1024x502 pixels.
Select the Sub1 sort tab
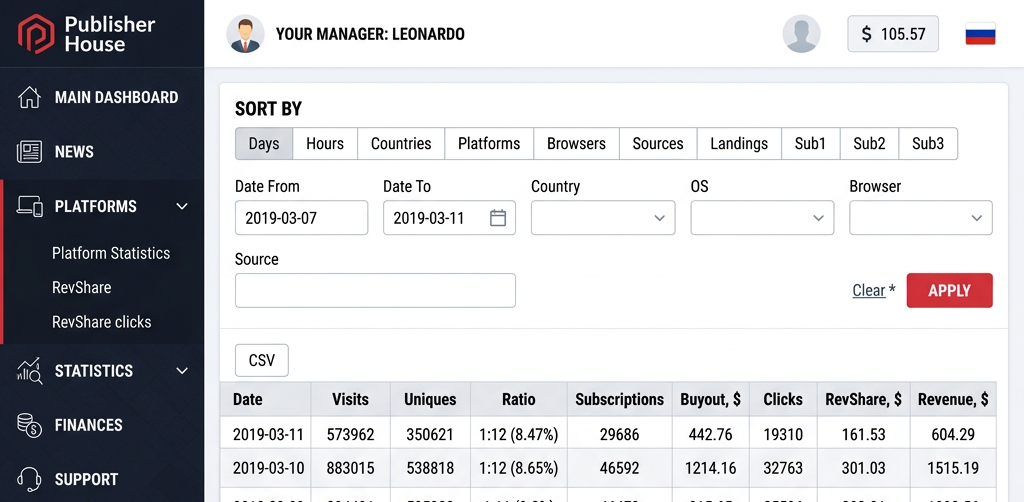click(x=810, y=144)
